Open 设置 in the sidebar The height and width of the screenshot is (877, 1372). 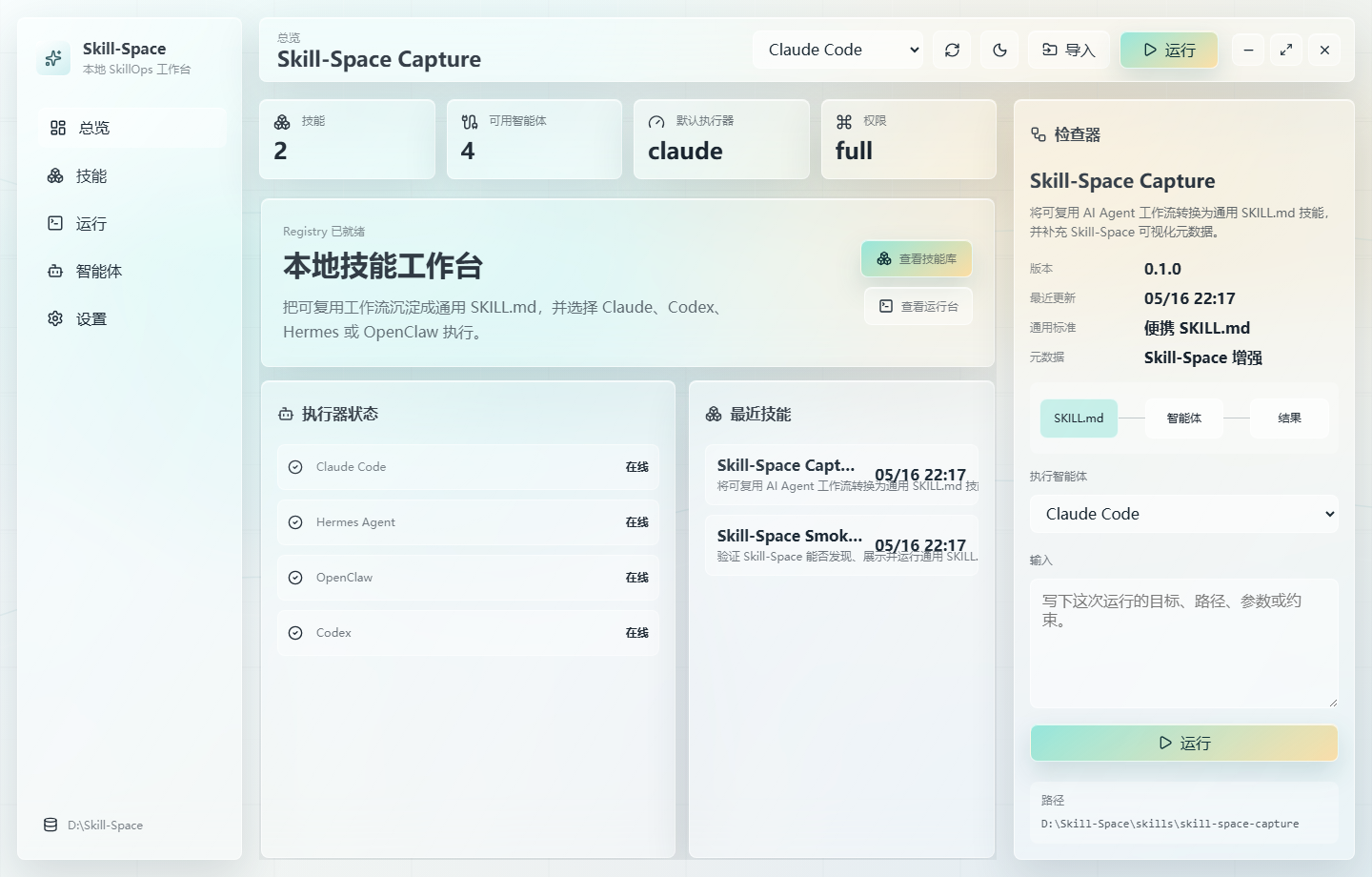point(132,318)
